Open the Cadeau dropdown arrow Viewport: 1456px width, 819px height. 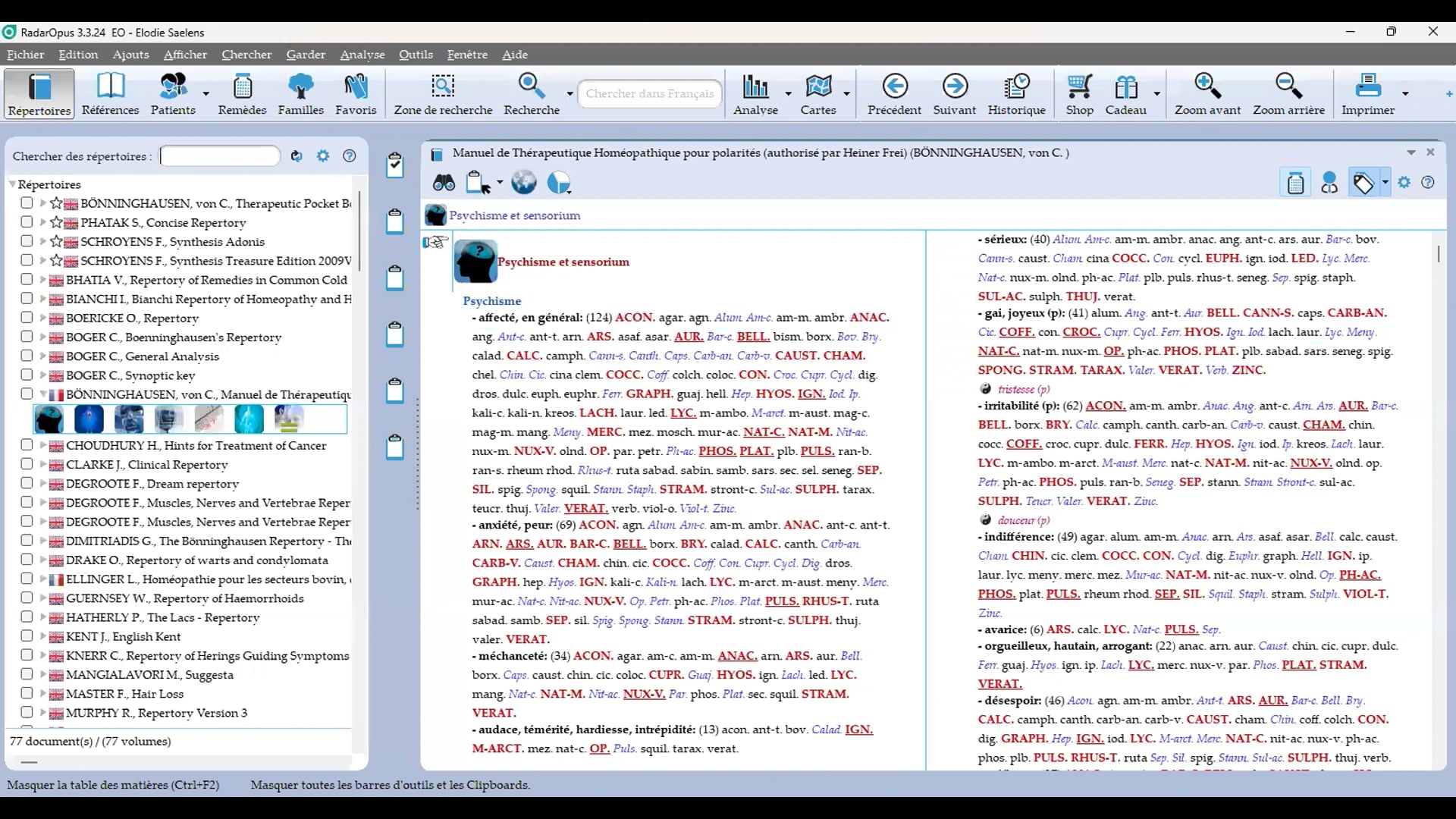pyautogui.click(x=1156, y=93)
